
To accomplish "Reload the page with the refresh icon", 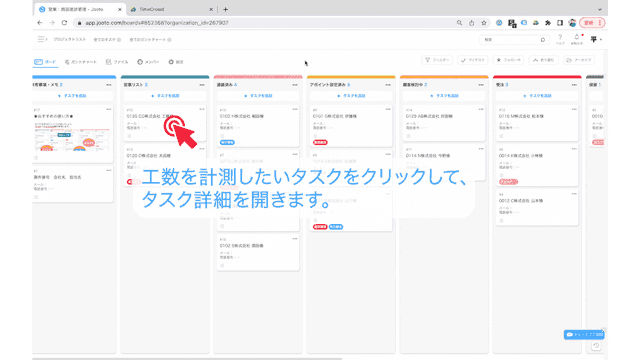I will pos(64,23).
